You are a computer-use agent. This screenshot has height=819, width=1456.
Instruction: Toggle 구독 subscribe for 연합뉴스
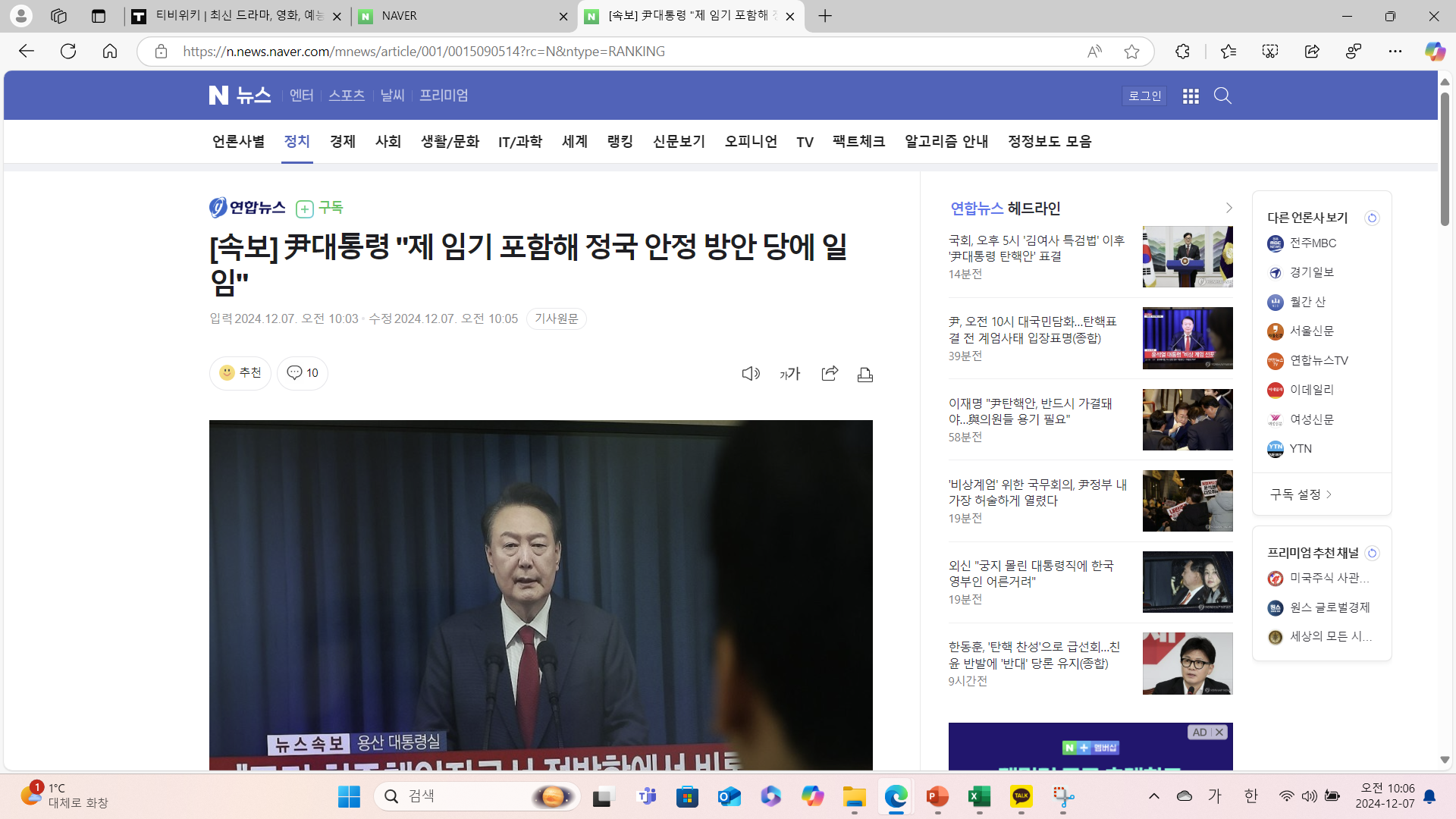click(x=320, y=208)
